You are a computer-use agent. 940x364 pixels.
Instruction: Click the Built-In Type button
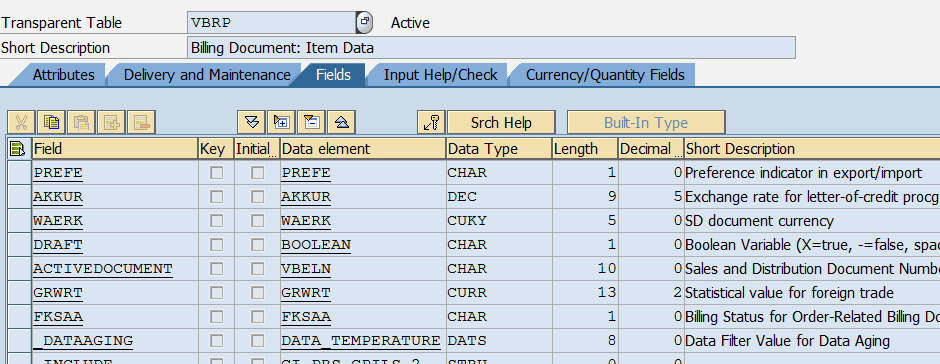646,122
